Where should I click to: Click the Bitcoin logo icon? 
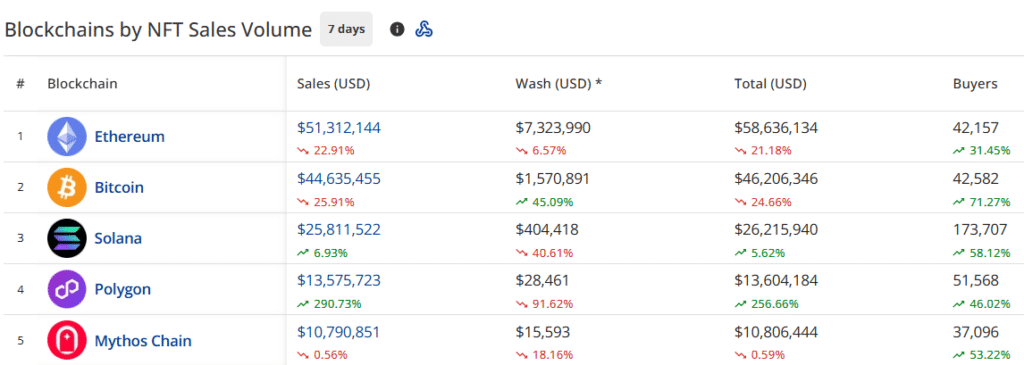pos(67,187)
